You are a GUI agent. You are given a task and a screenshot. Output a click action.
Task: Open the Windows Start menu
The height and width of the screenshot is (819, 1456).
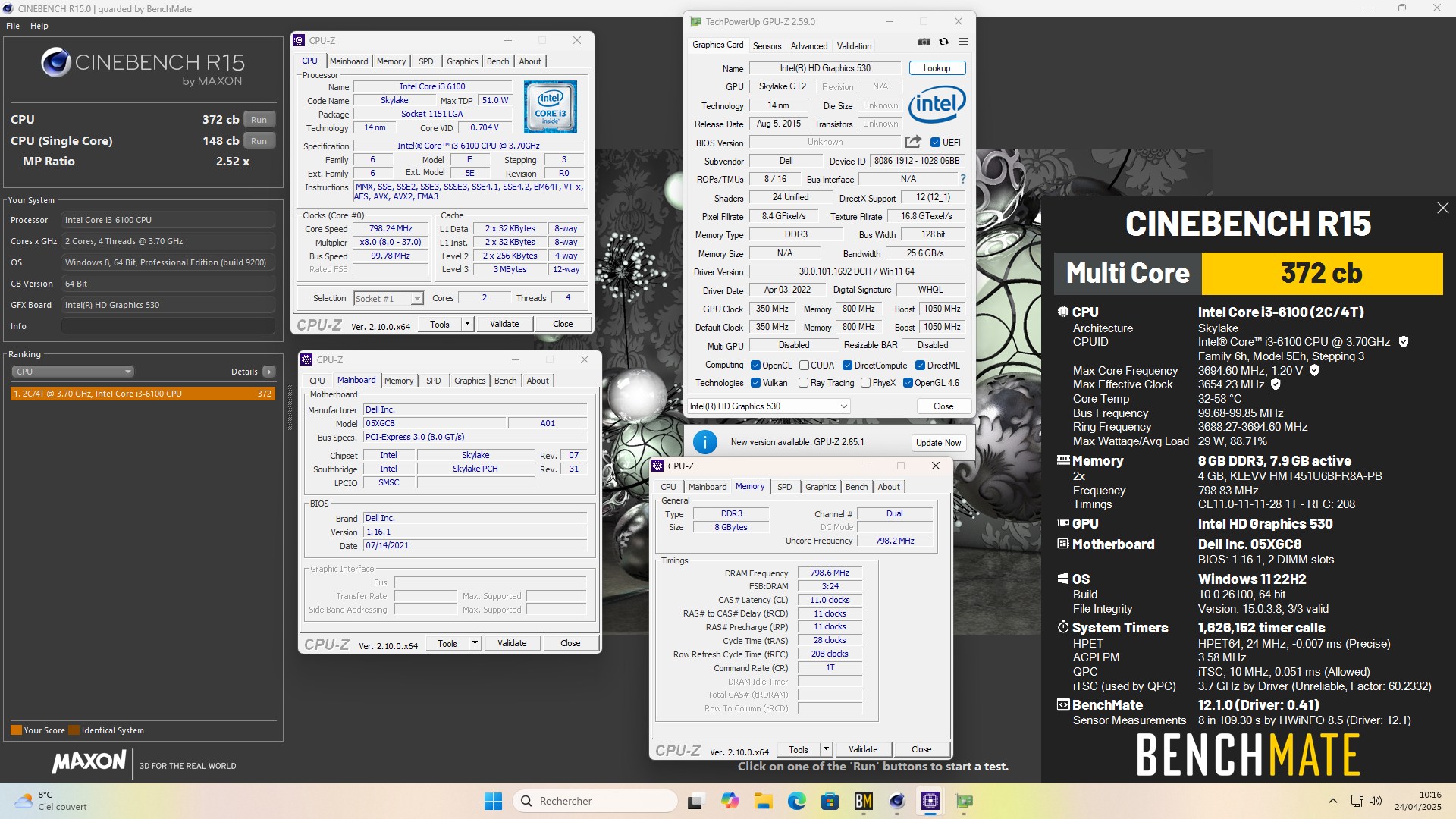[493, 801]
